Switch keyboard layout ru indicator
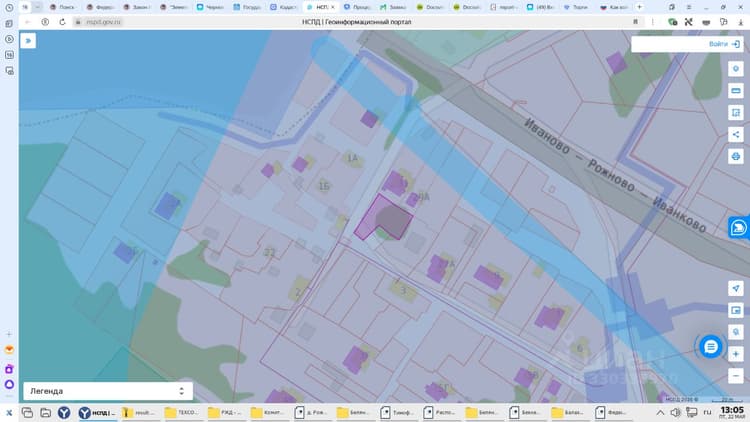750x422 pixels. click(707, 412)
